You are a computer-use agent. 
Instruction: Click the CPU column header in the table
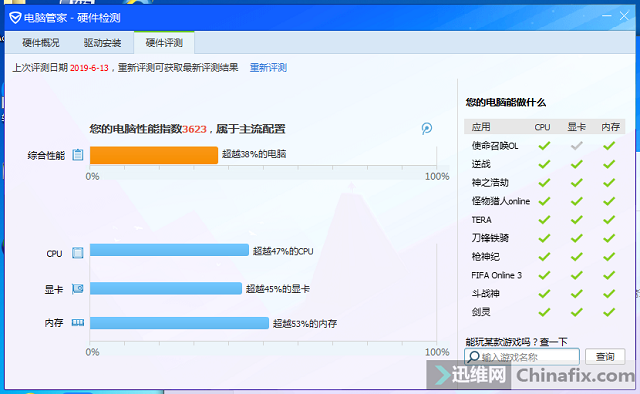tap(542, 127)
